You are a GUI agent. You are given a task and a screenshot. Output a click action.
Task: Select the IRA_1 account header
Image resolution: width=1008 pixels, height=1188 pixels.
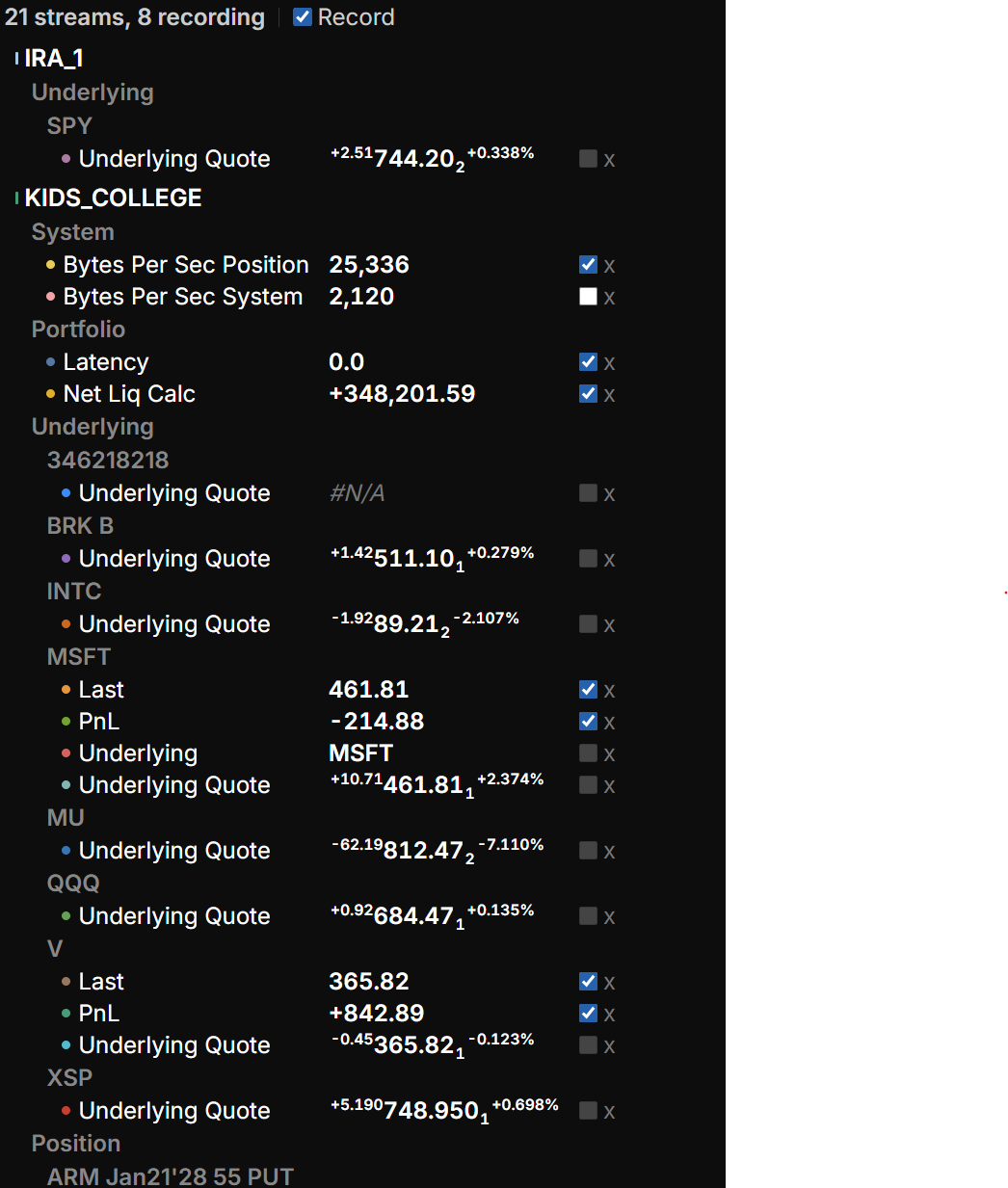pos(54,59)
